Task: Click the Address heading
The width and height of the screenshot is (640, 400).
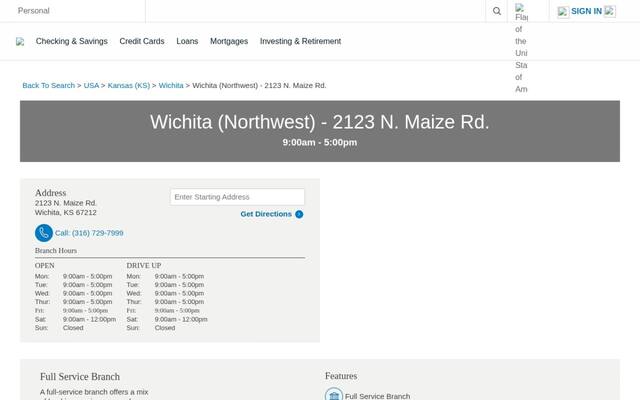Action: (51, 193)
